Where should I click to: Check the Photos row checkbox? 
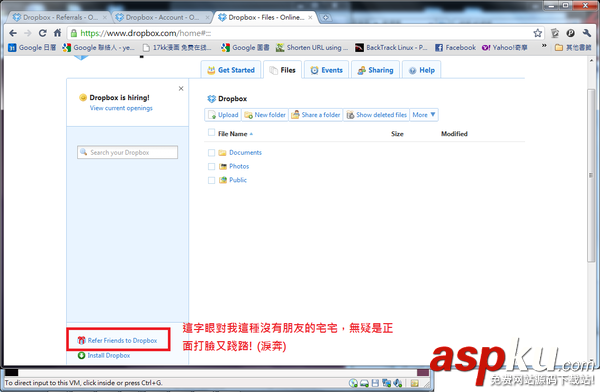point(211,167)
